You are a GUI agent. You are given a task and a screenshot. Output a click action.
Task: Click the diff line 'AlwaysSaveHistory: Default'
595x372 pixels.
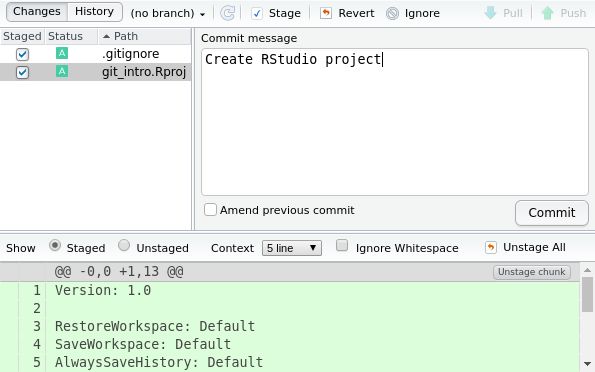click(x=159, y=362)
